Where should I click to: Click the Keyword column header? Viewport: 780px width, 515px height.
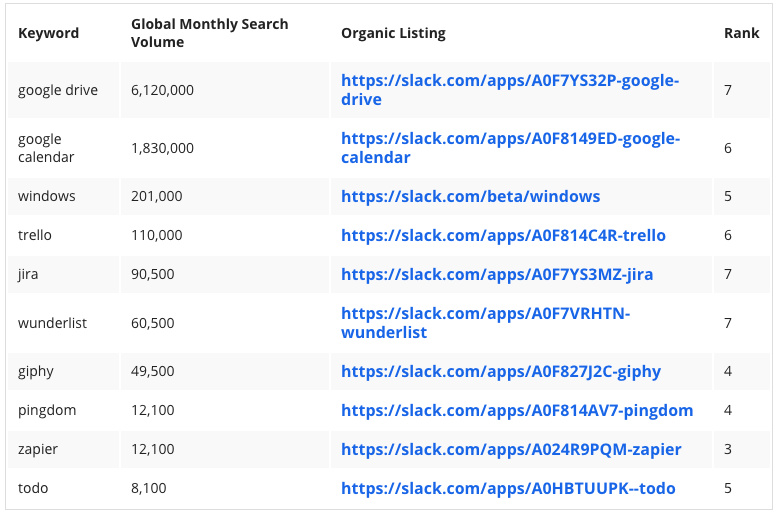[48, 33]
